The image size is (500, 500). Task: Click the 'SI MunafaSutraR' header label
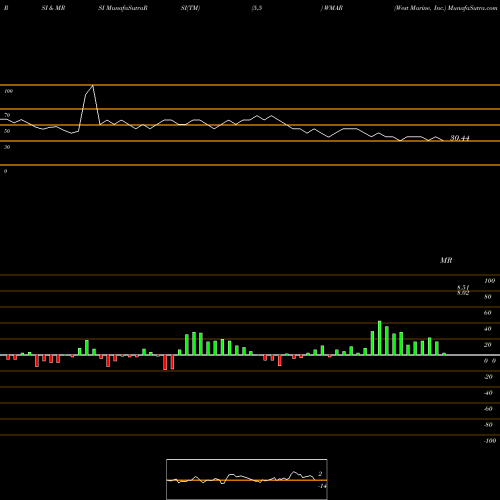click(x=123, y=8)
